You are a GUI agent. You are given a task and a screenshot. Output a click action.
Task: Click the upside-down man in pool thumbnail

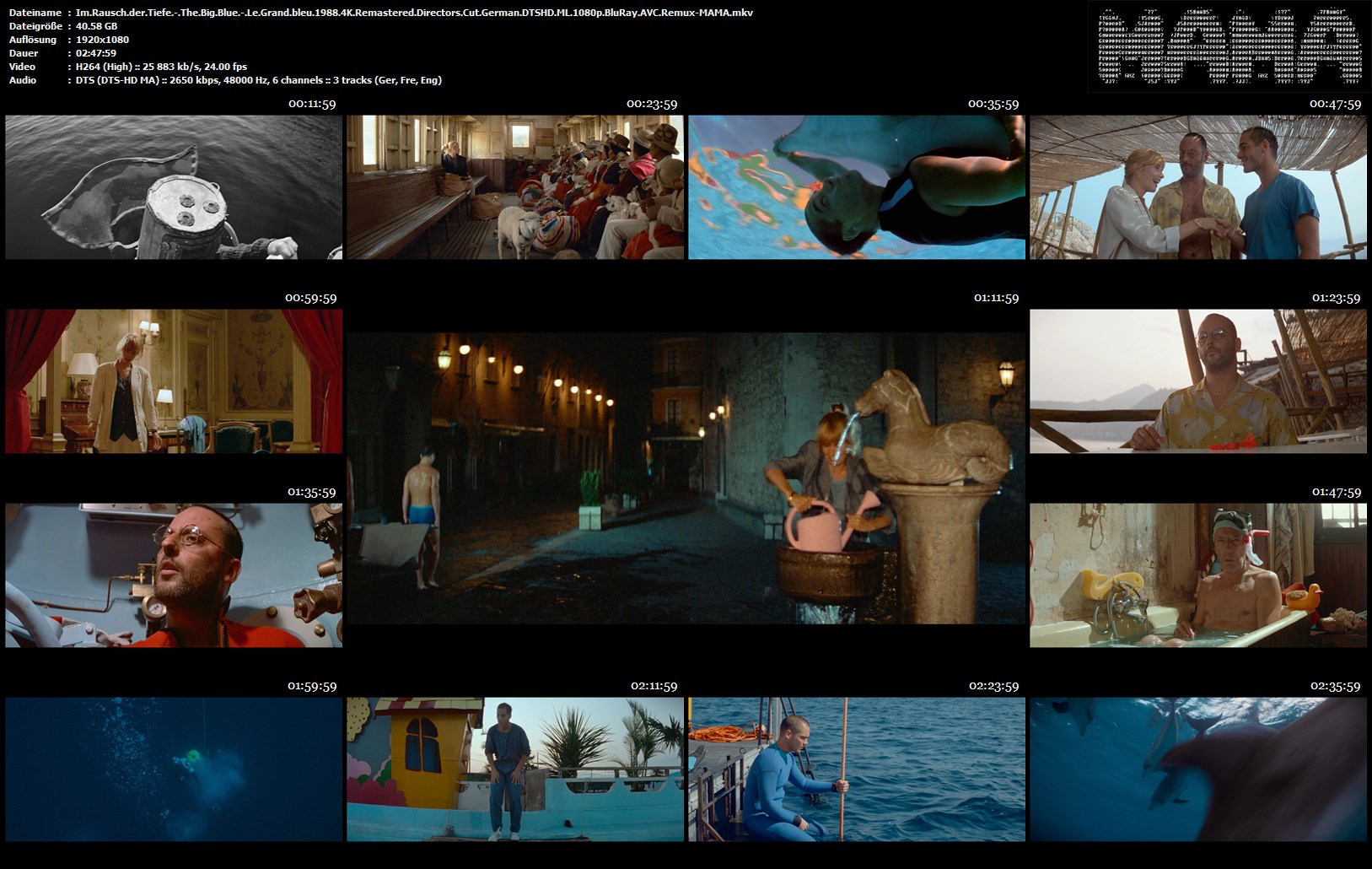click(x=857, y=187)
